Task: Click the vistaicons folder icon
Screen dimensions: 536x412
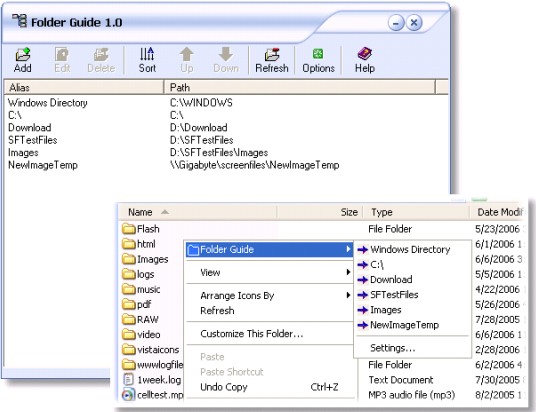Action: tap(129, 349)
